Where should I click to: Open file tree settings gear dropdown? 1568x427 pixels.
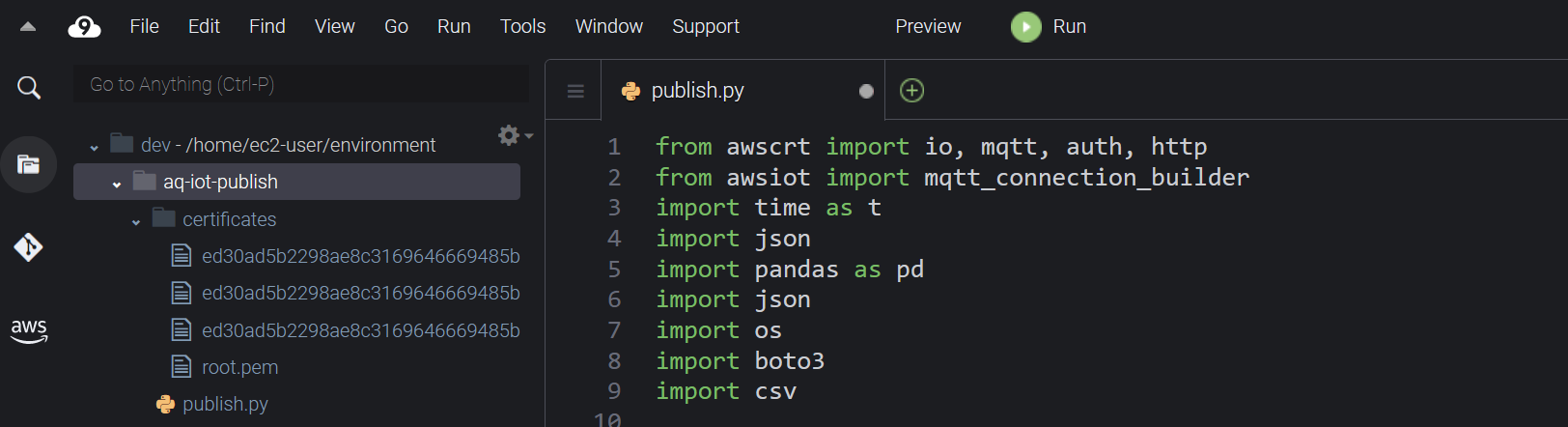point(515,135)
